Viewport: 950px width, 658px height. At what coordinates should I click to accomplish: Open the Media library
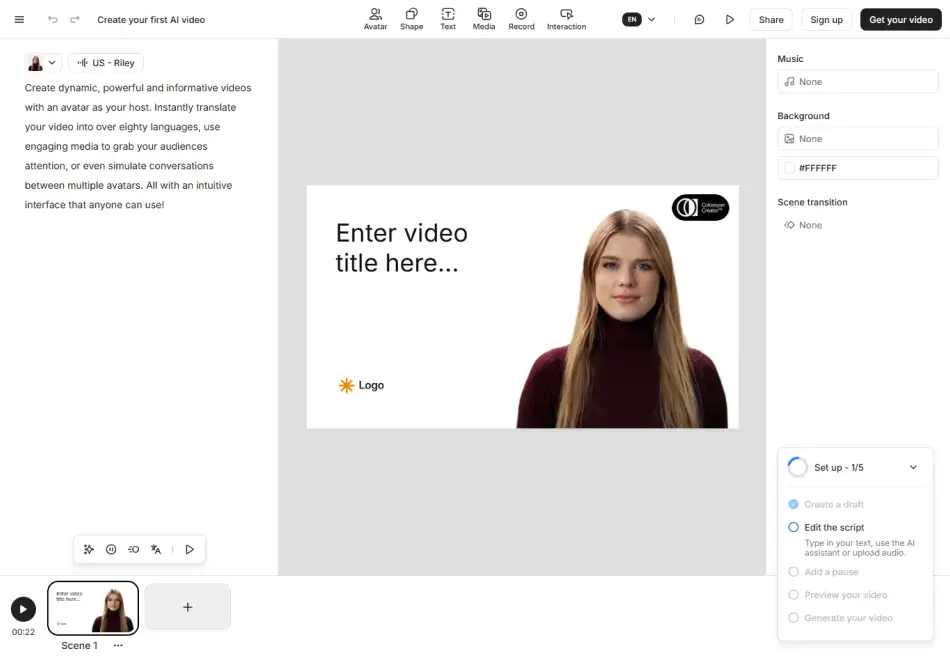pyautogui.click(x=484, y=19)
